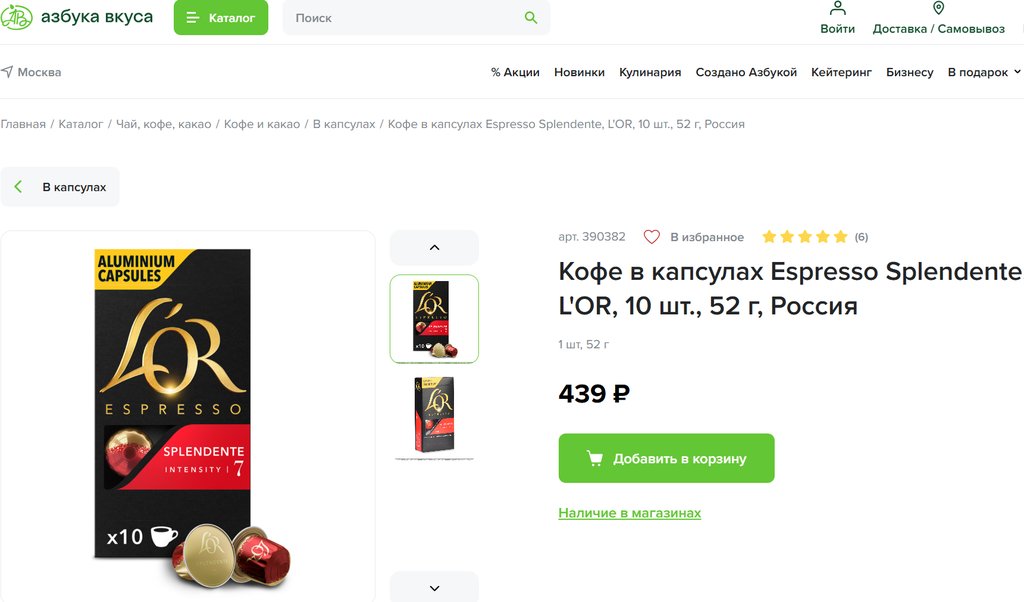
Task: Click the Москва location arrow icon
Action: click(7, 72)
